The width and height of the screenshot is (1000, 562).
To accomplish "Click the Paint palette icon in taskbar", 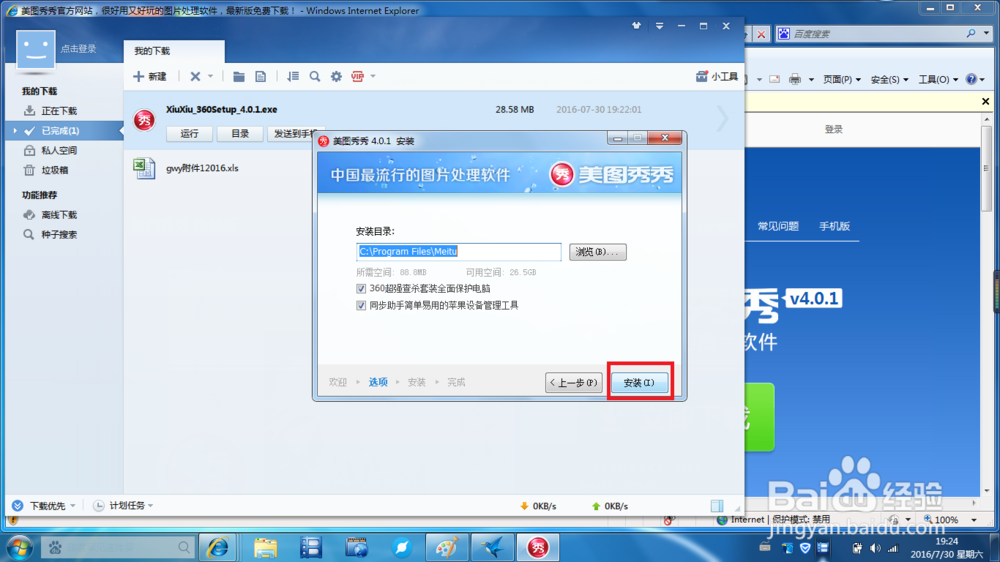I will [447, 547].
